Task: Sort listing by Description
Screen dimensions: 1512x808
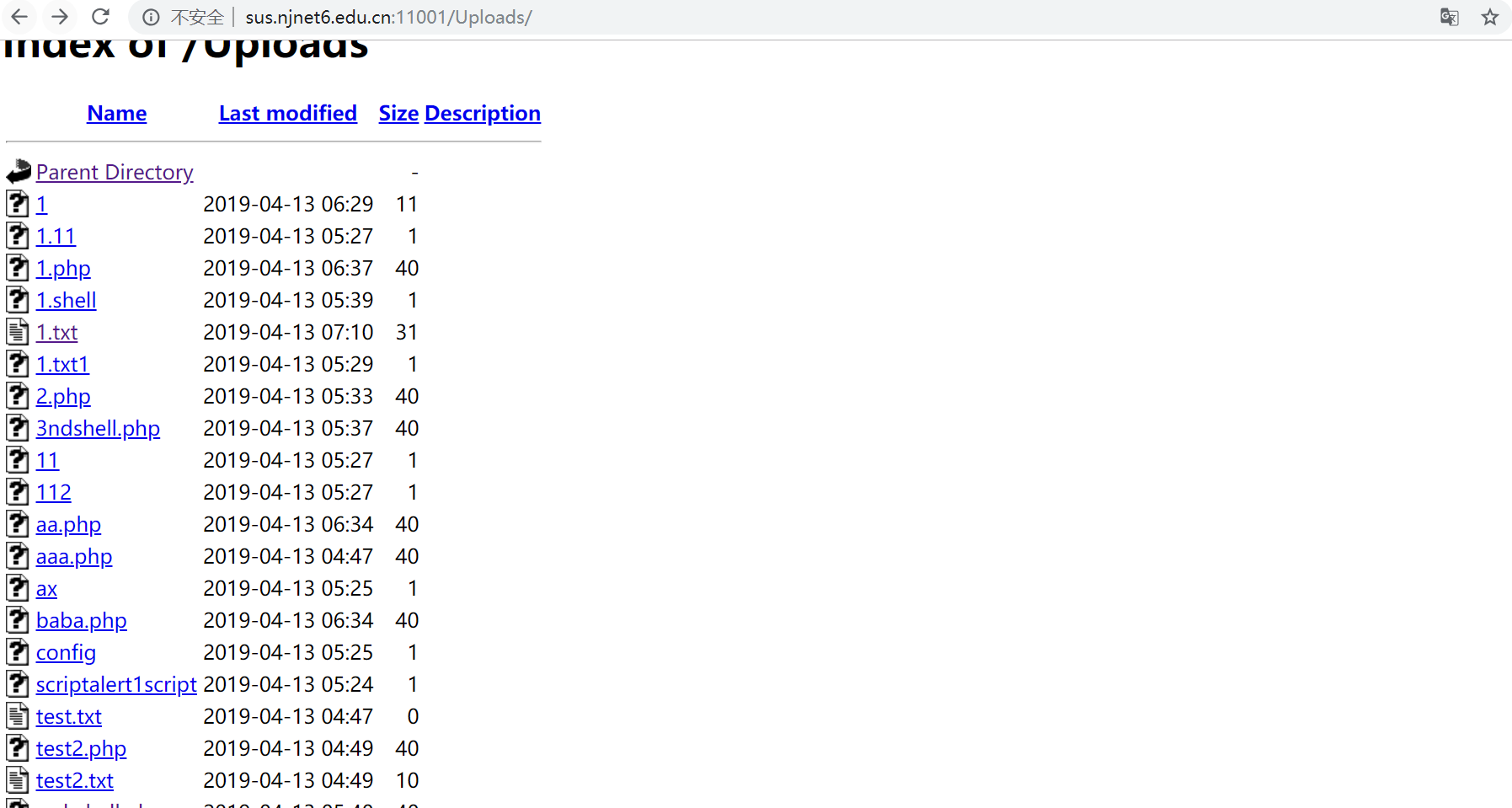Action: pyautogui.click(x=482, y=113)
